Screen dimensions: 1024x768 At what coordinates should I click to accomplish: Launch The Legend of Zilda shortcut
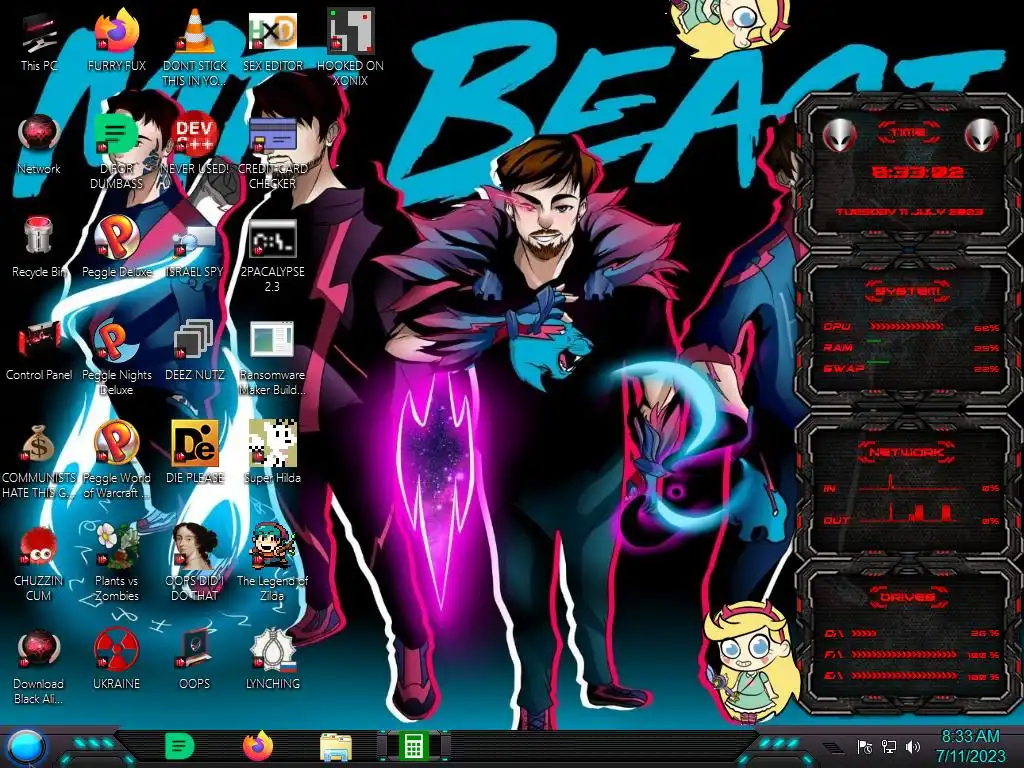pyautogui.click(x=273, y=562)
